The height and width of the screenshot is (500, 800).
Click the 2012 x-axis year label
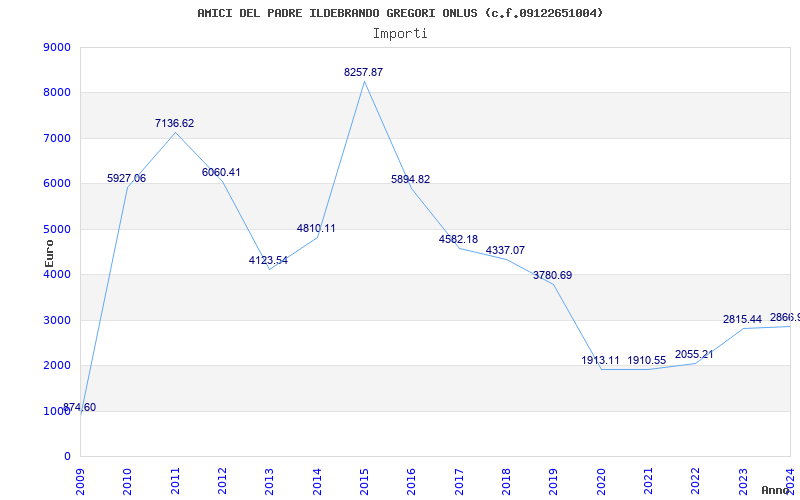pos(222,482)
